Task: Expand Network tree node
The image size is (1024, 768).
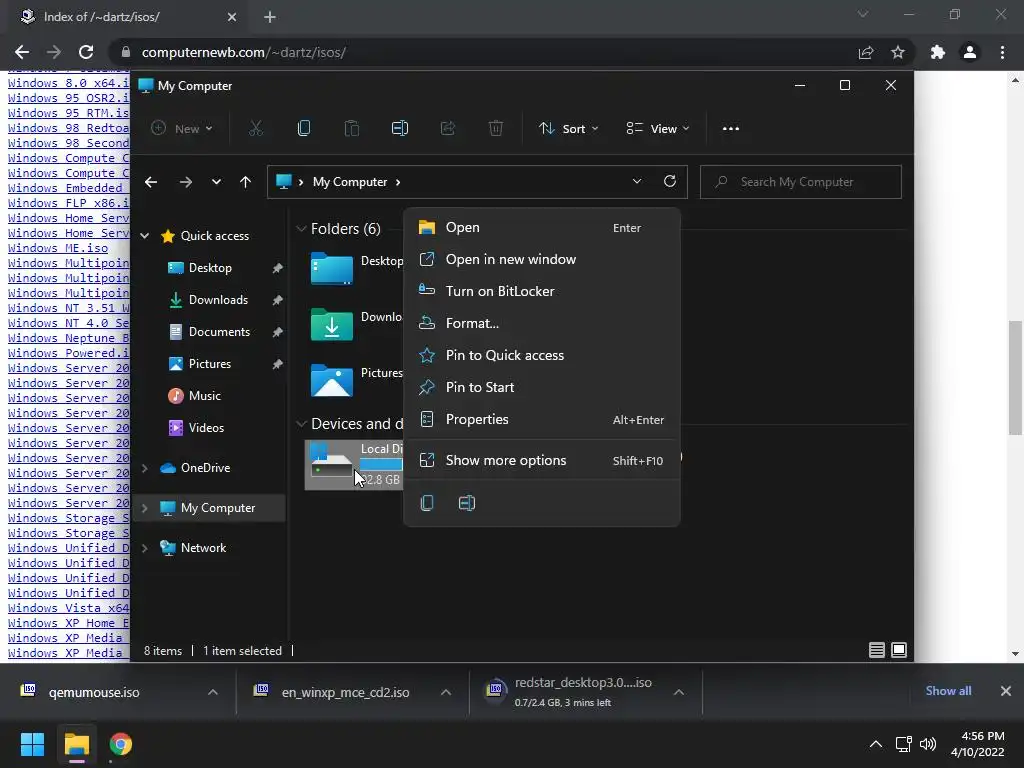Action: (145, 548)
